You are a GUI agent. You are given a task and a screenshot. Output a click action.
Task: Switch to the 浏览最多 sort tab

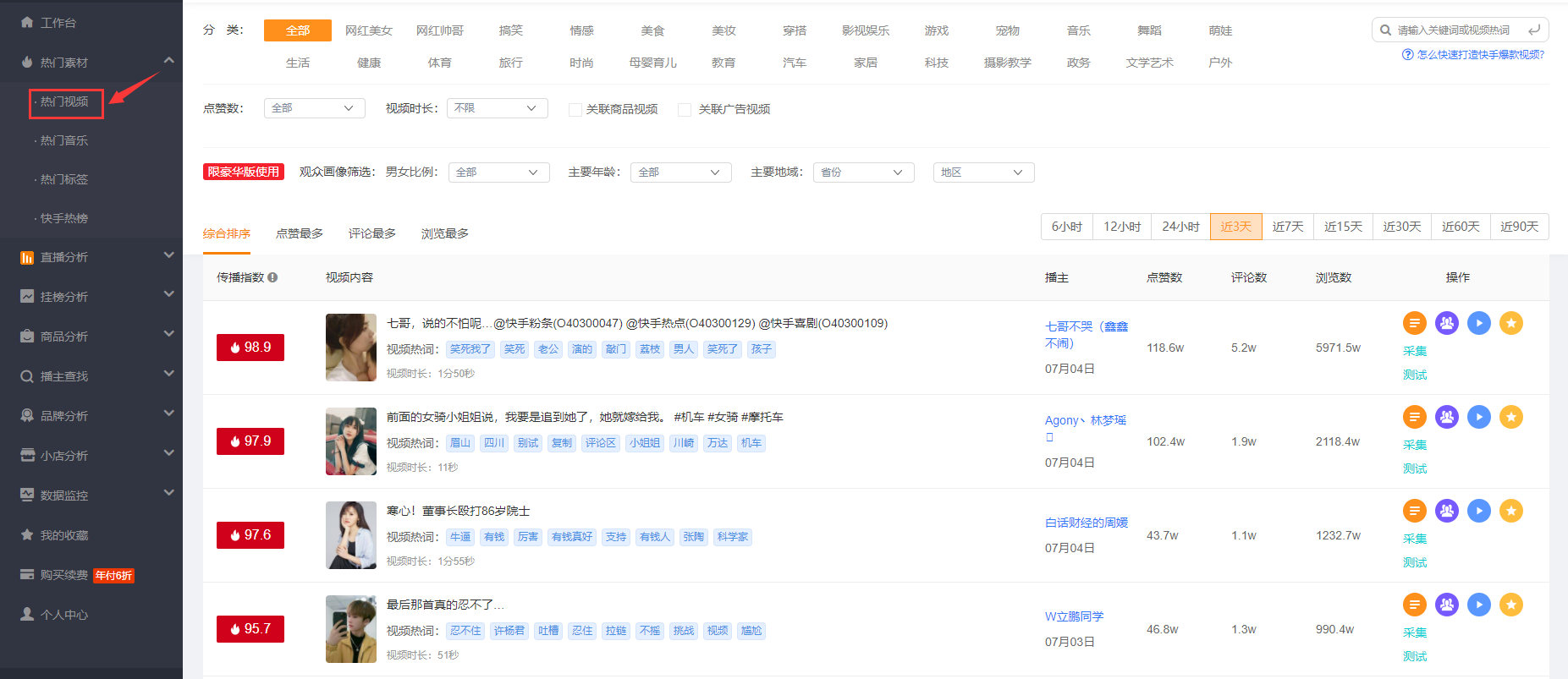point(445,233)
